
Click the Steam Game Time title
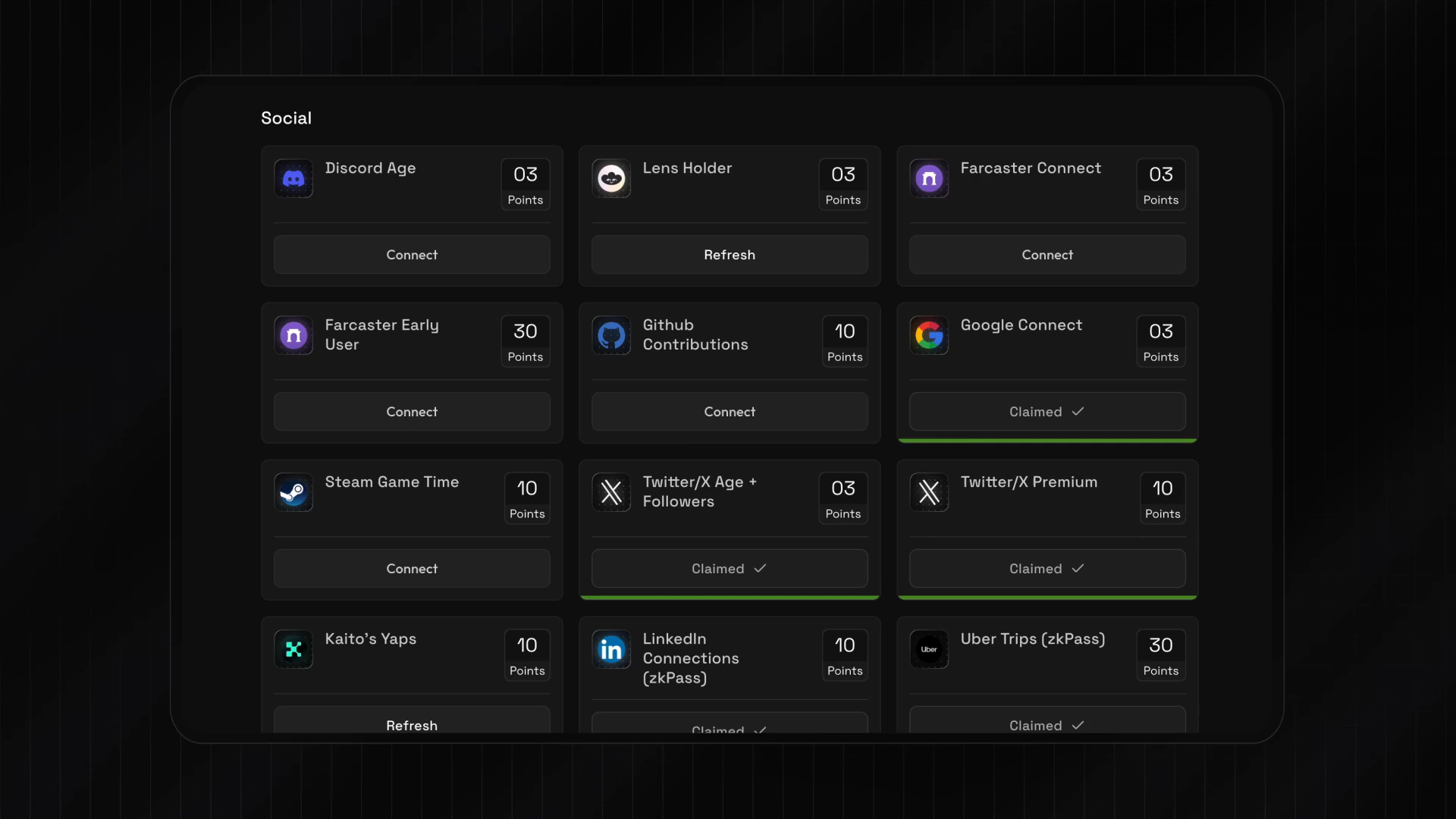[392, 482]
